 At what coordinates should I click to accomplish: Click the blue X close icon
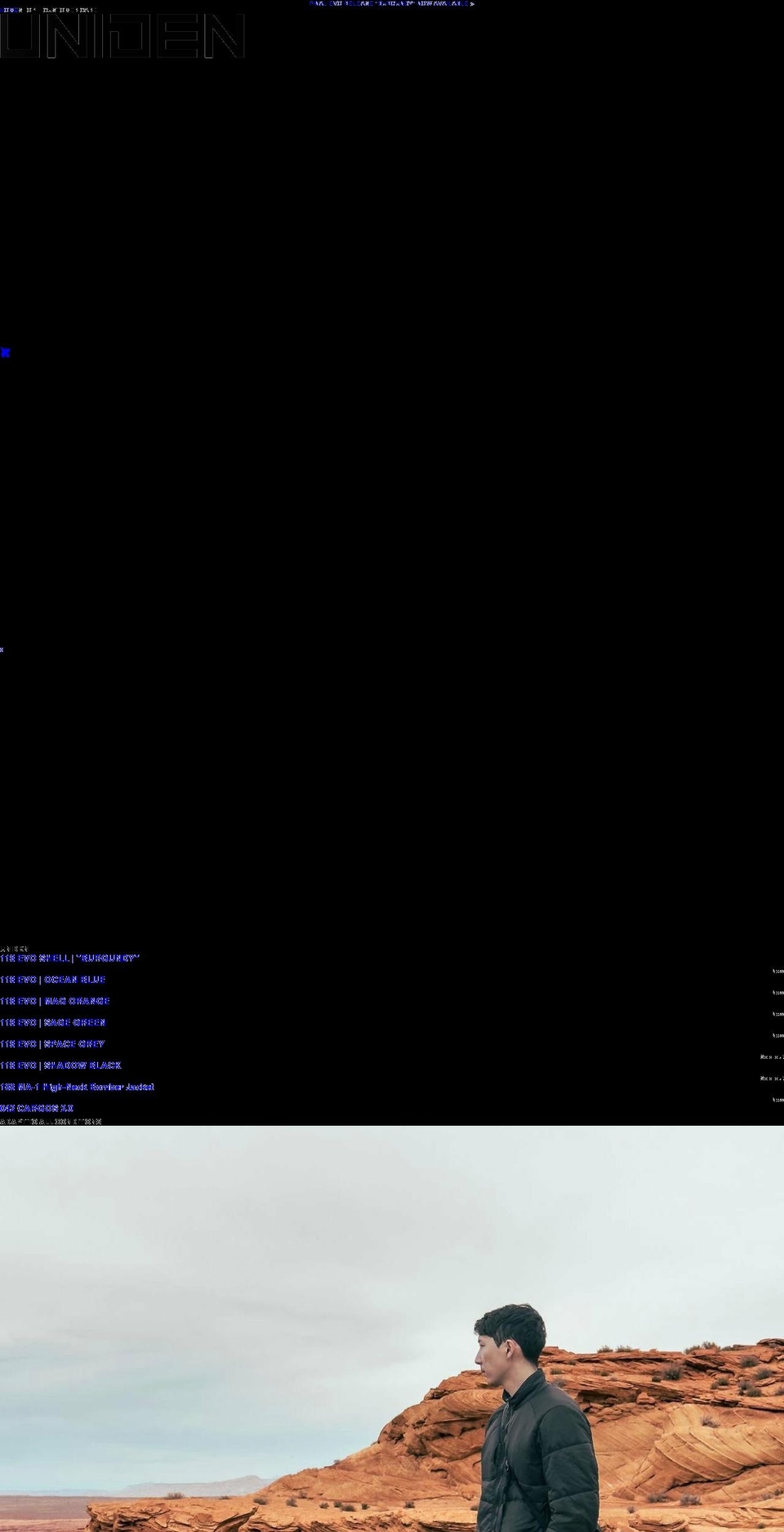pyautogui.click(x=6, y=352)
